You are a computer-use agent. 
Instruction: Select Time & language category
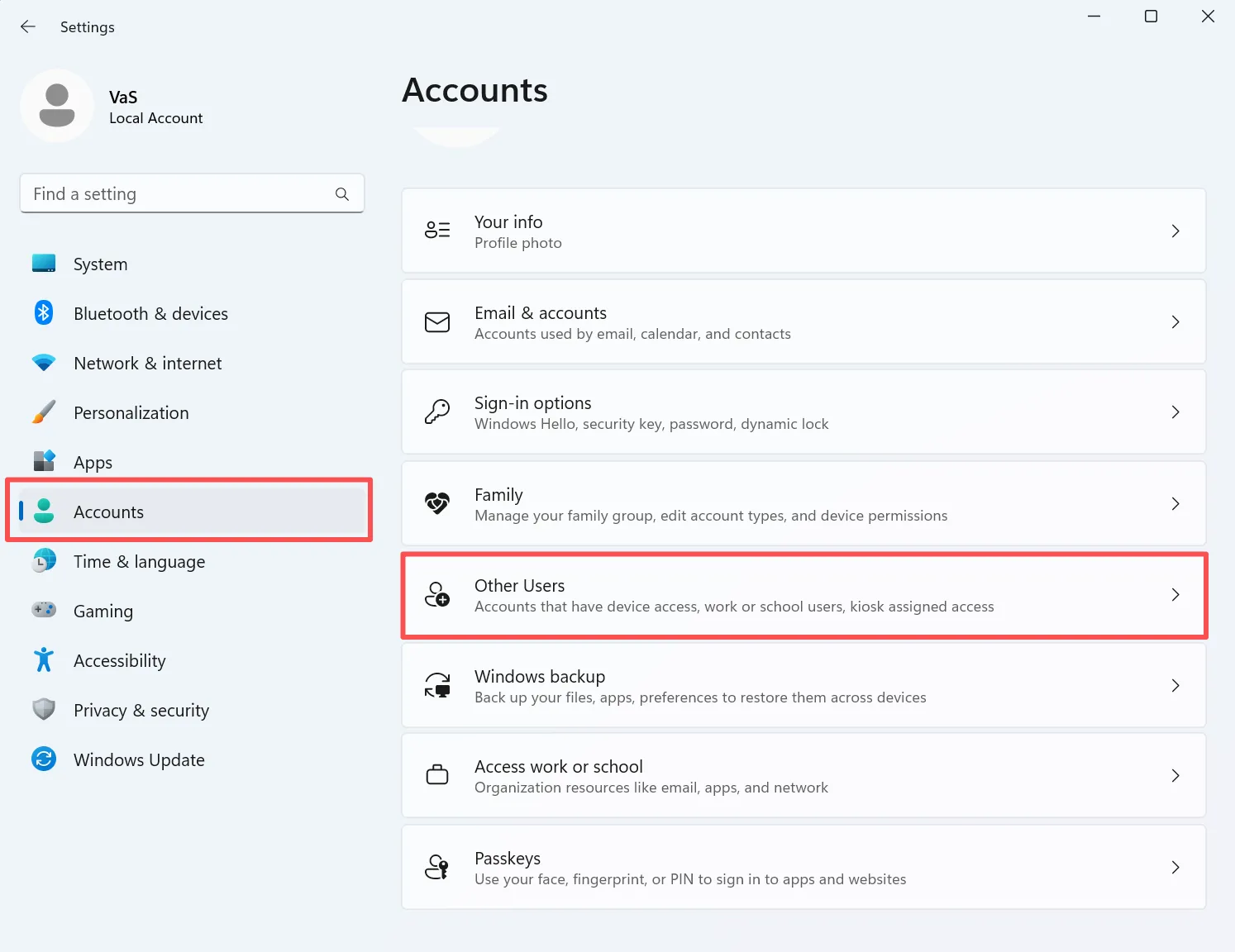139,562
